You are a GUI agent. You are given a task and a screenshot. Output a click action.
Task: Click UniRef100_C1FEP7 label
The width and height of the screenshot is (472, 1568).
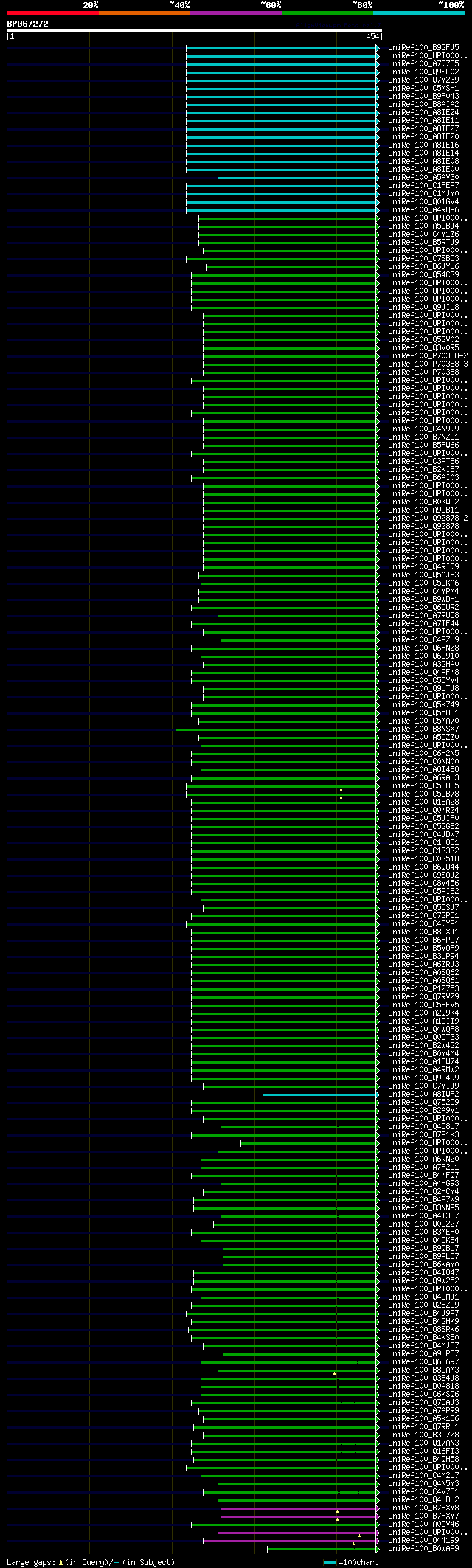click(x=424, y=185)
